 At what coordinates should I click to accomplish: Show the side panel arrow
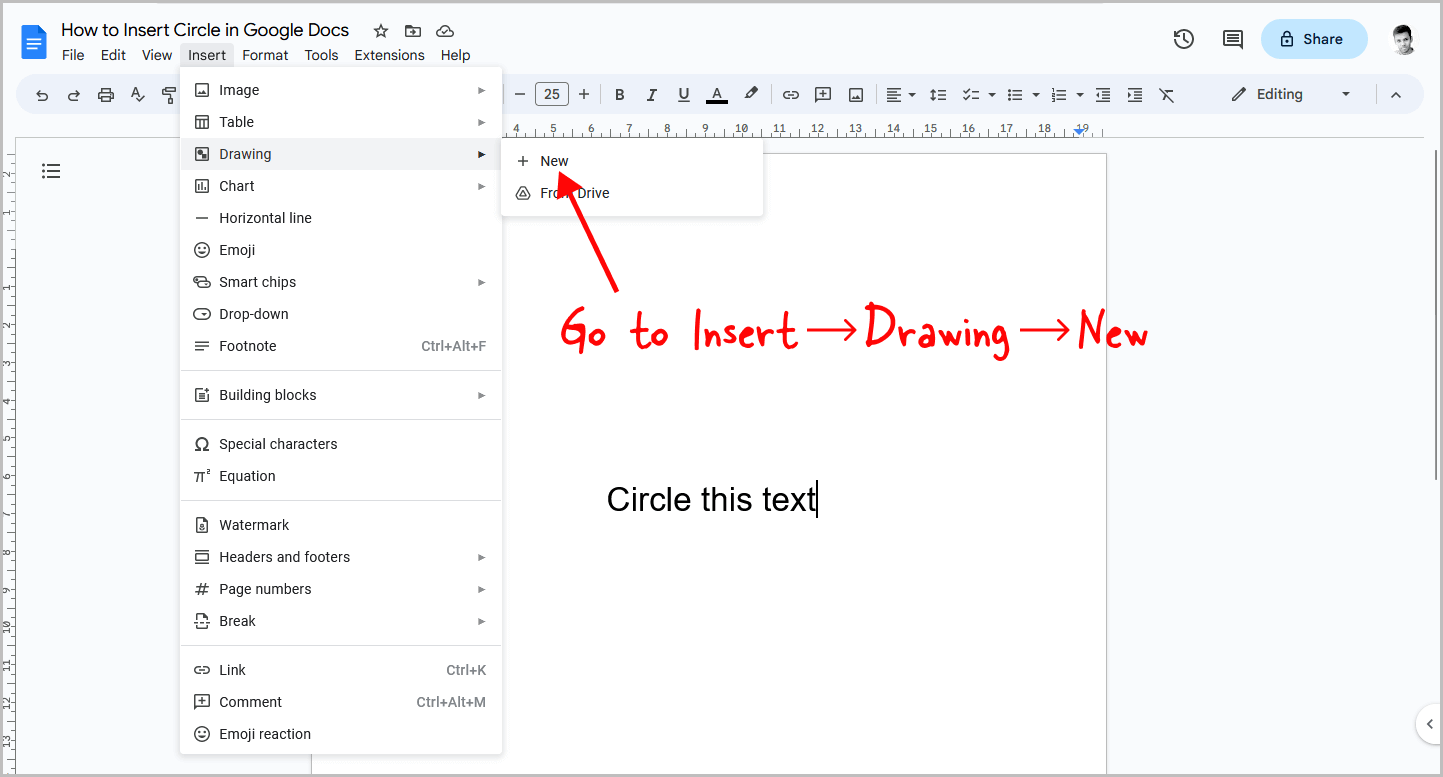click(1429, 724)
